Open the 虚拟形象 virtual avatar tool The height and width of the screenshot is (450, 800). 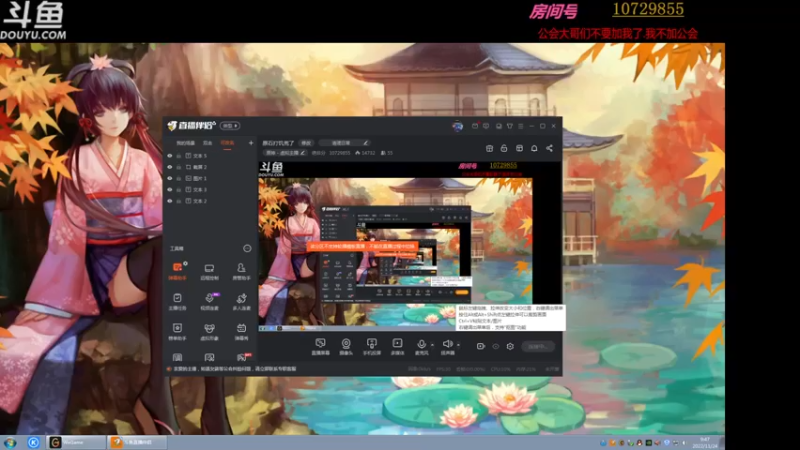[209, 332]
